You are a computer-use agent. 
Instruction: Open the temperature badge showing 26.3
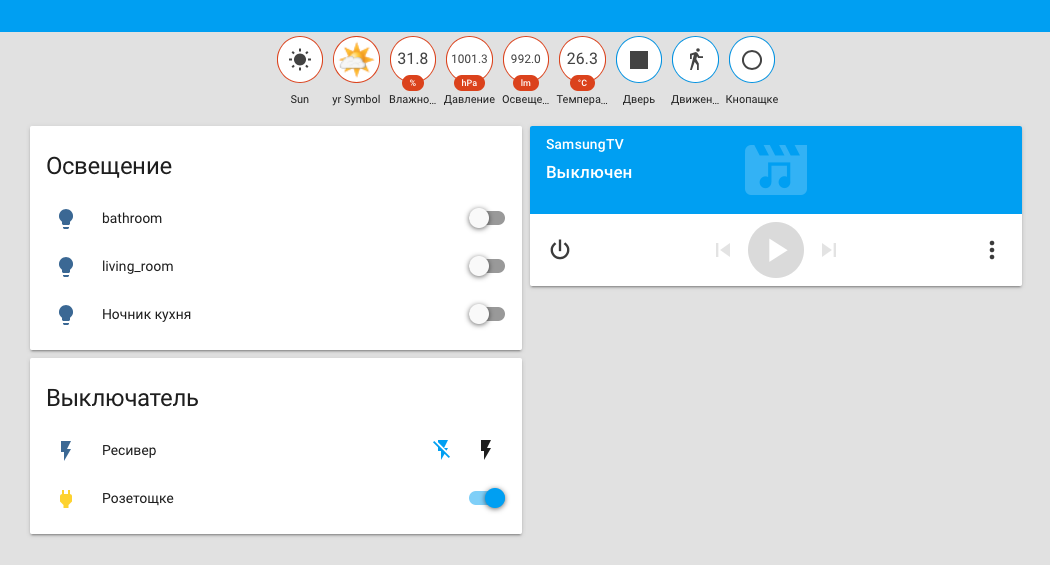tap(582, 60)
